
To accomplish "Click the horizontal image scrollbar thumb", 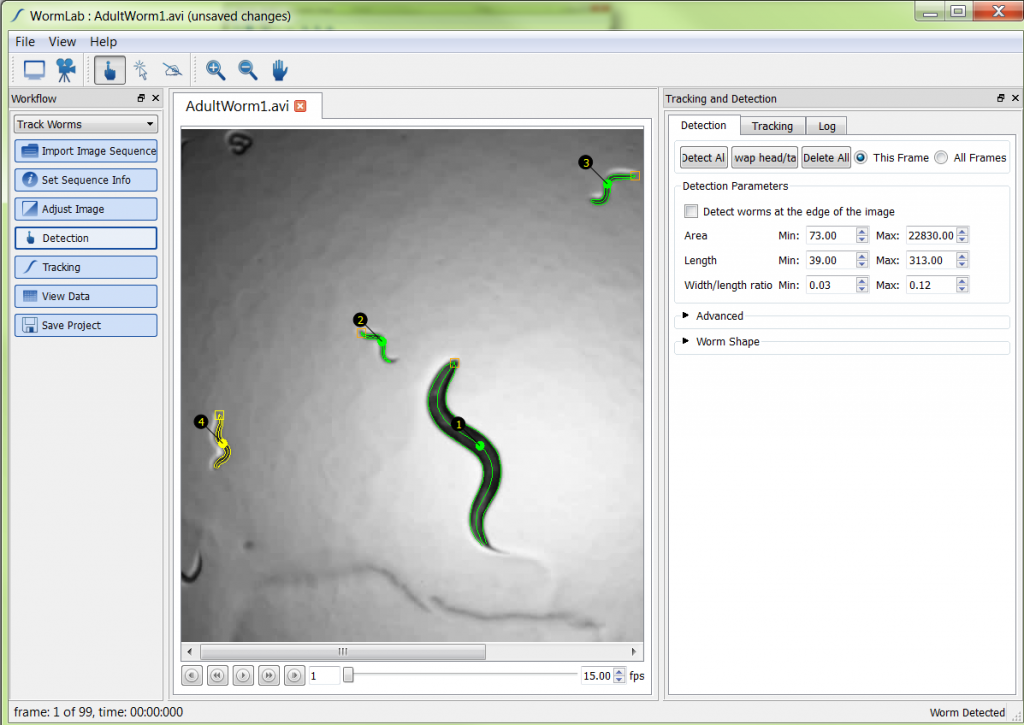I will pyautogui.click(x=343, y=651).
